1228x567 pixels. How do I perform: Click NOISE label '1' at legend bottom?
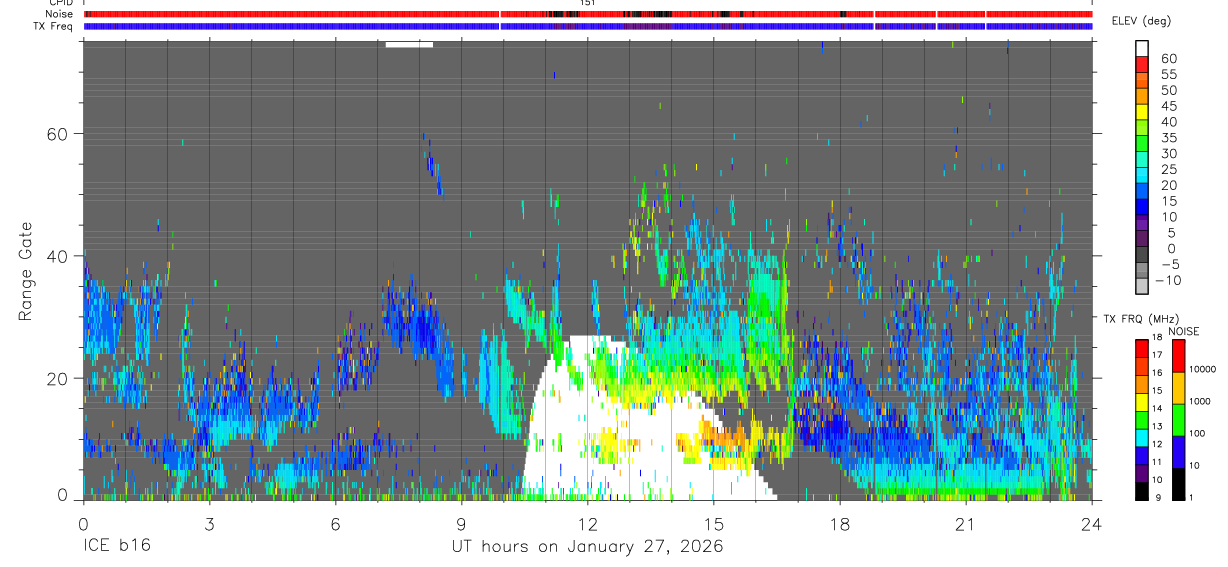point(1193,497)
